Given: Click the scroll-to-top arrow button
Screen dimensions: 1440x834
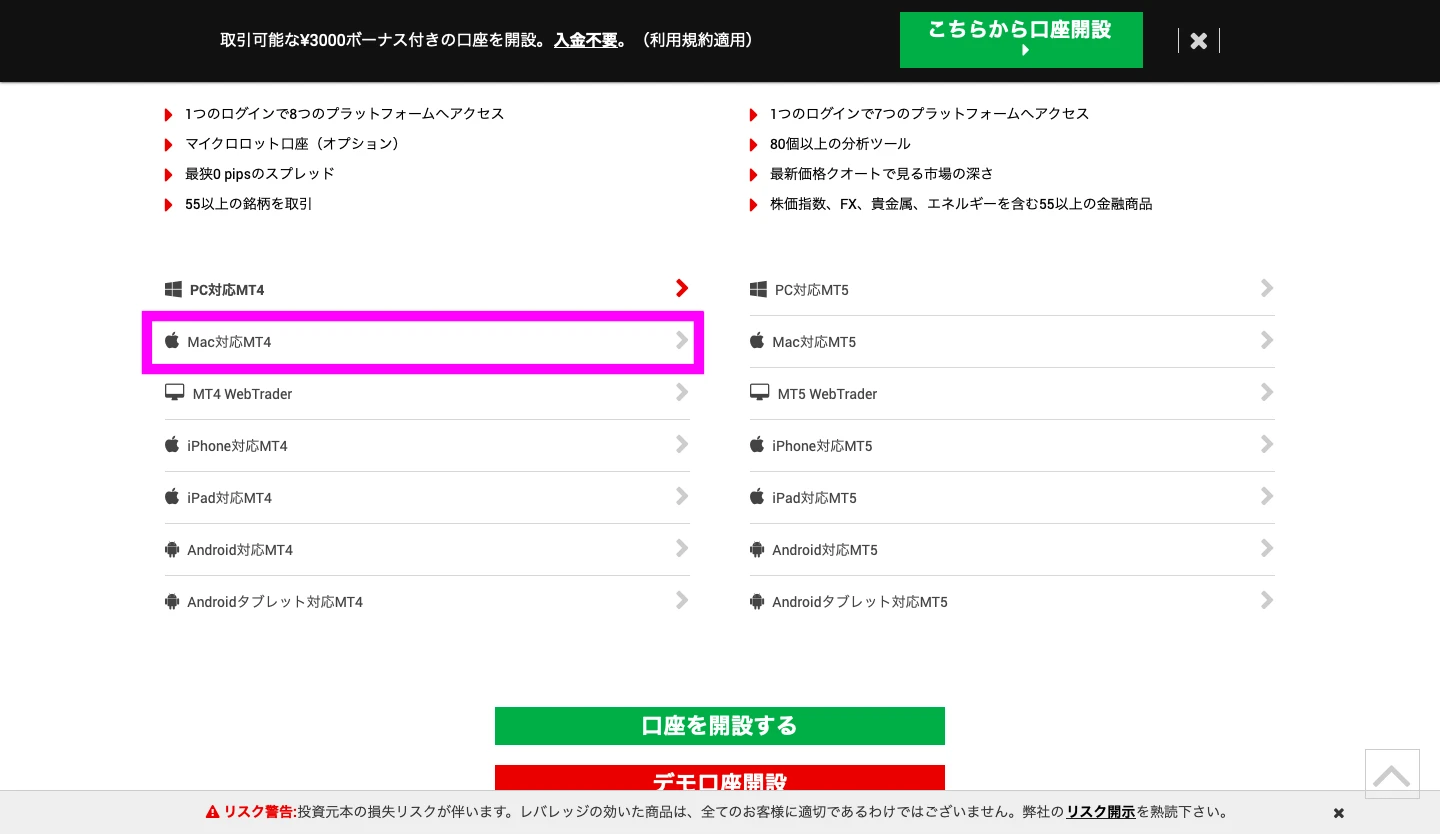Looking at the screenshot, I should [x=1391, y=774].
